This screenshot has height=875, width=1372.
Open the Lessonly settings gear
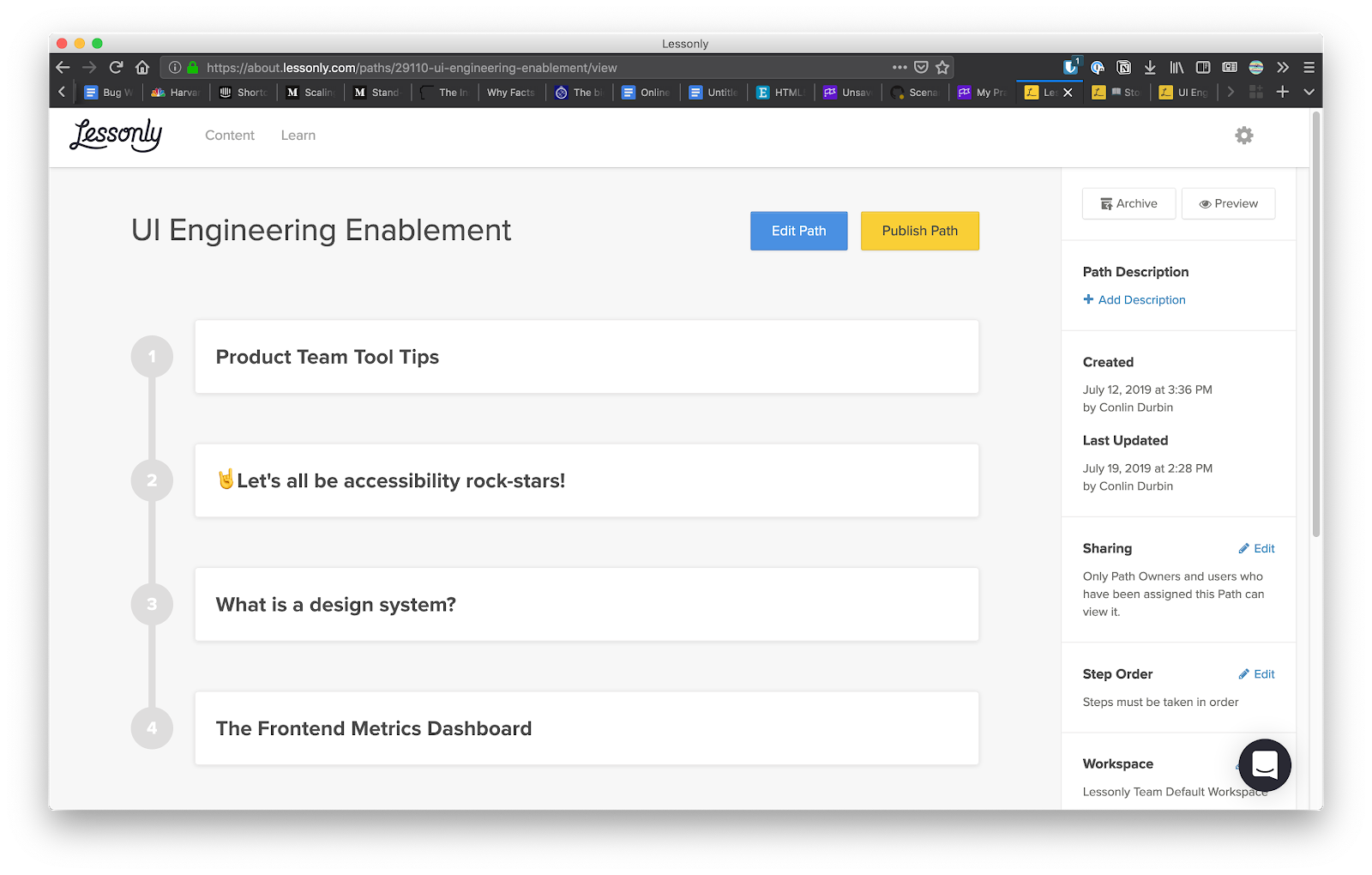point(1244,135)
